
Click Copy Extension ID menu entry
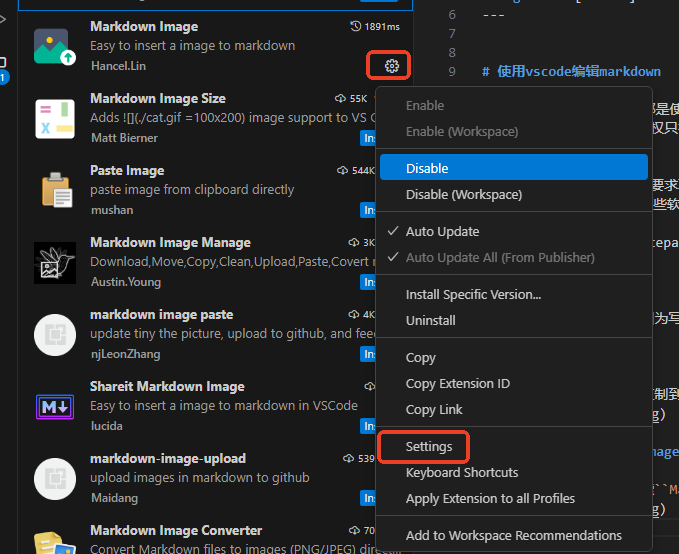tap(457, 383)
